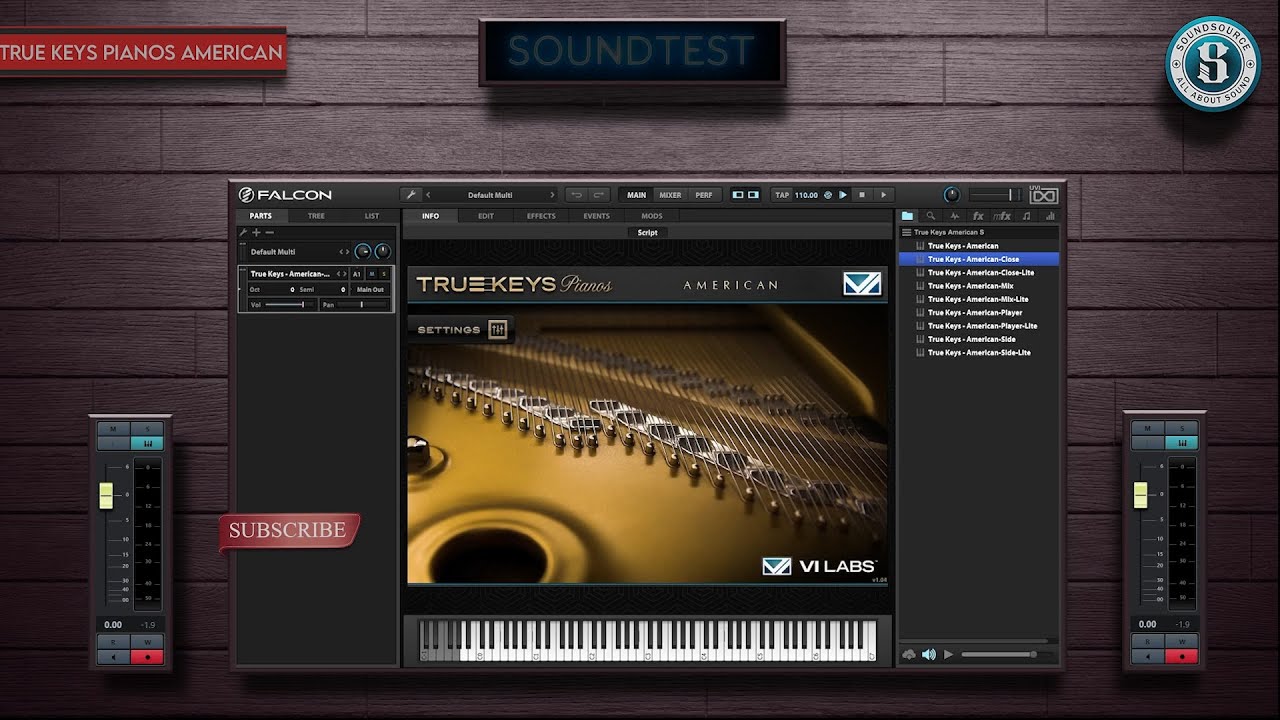Image resolution: width=1280 pixels, height=720 pixels.
Task: Select True Keys - American-Close-Lite preset
Action: tap(979, 272)
